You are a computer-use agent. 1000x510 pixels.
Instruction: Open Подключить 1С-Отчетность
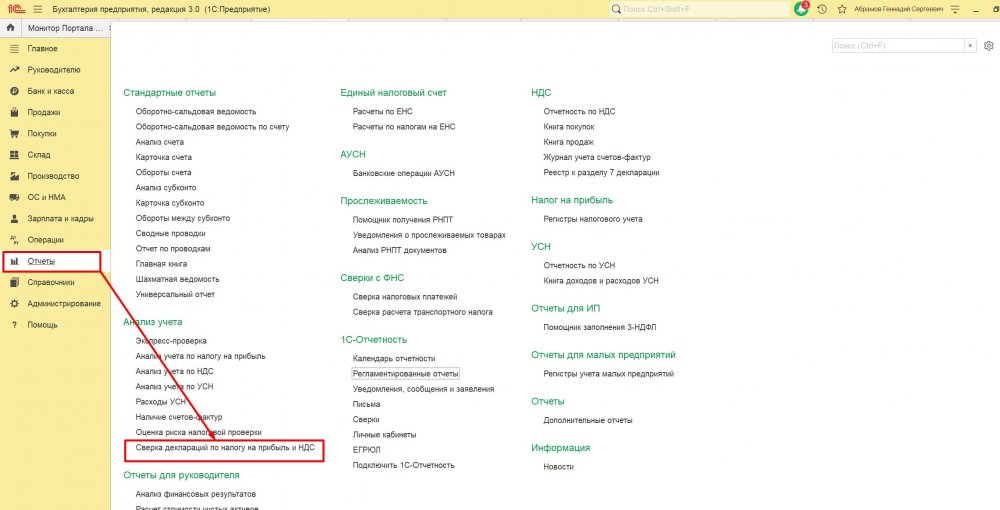point(404,465)
